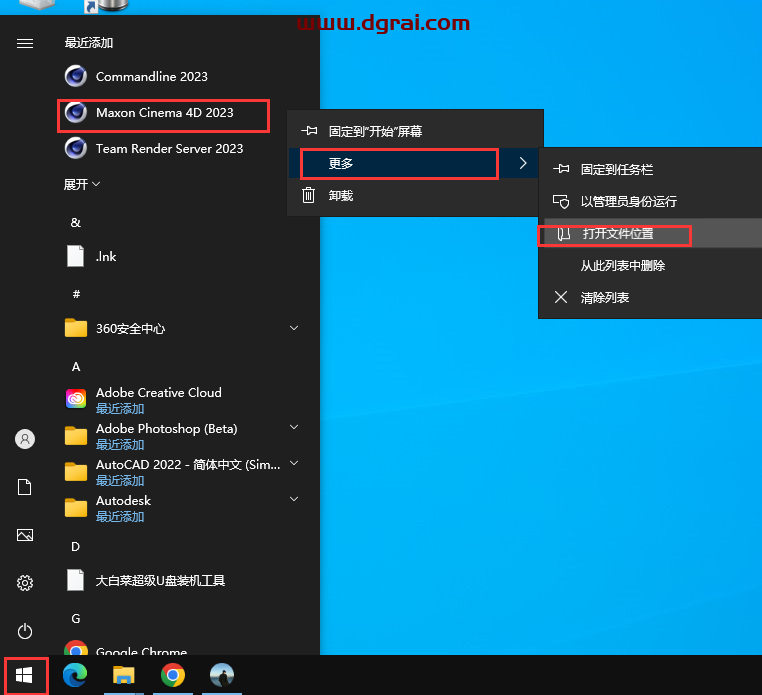Viewport: 762px width, 695px height.
Task: Open Microsoft Edge from the taskbar
Action: click(x=75, y=675)
